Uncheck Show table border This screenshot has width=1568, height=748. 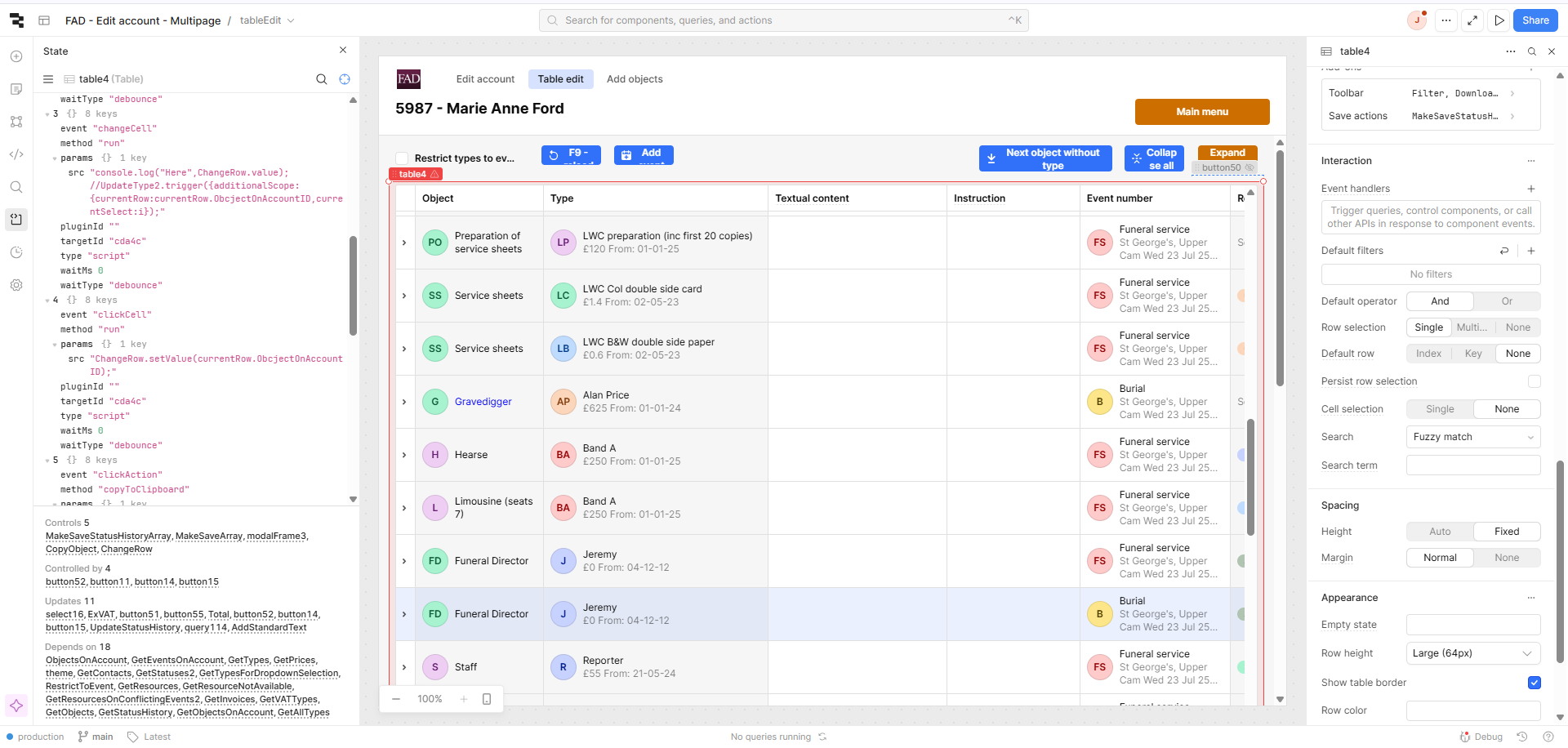(x=1534, y=683)
